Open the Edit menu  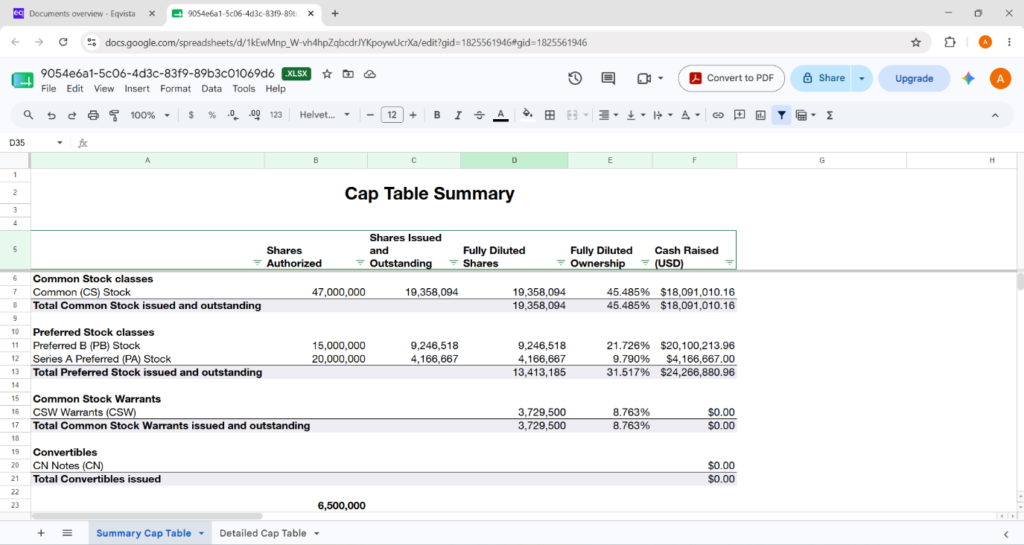point(74,89)
